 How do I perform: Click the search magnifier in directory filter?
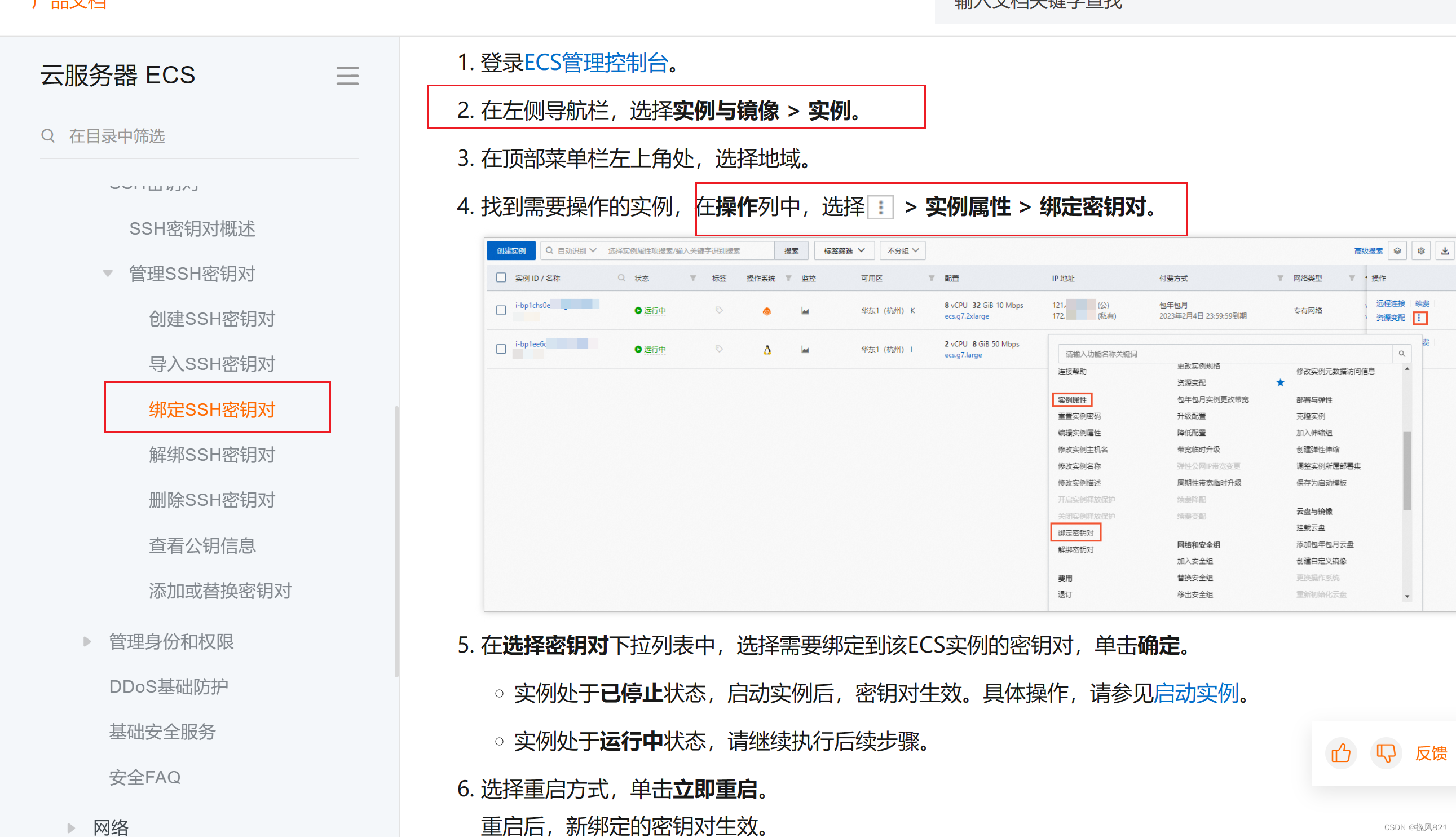[48, 136]
